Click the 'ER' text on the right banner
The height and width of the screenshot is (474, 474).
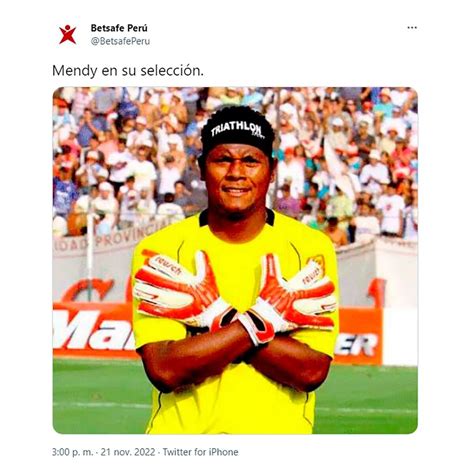point(357,345)
